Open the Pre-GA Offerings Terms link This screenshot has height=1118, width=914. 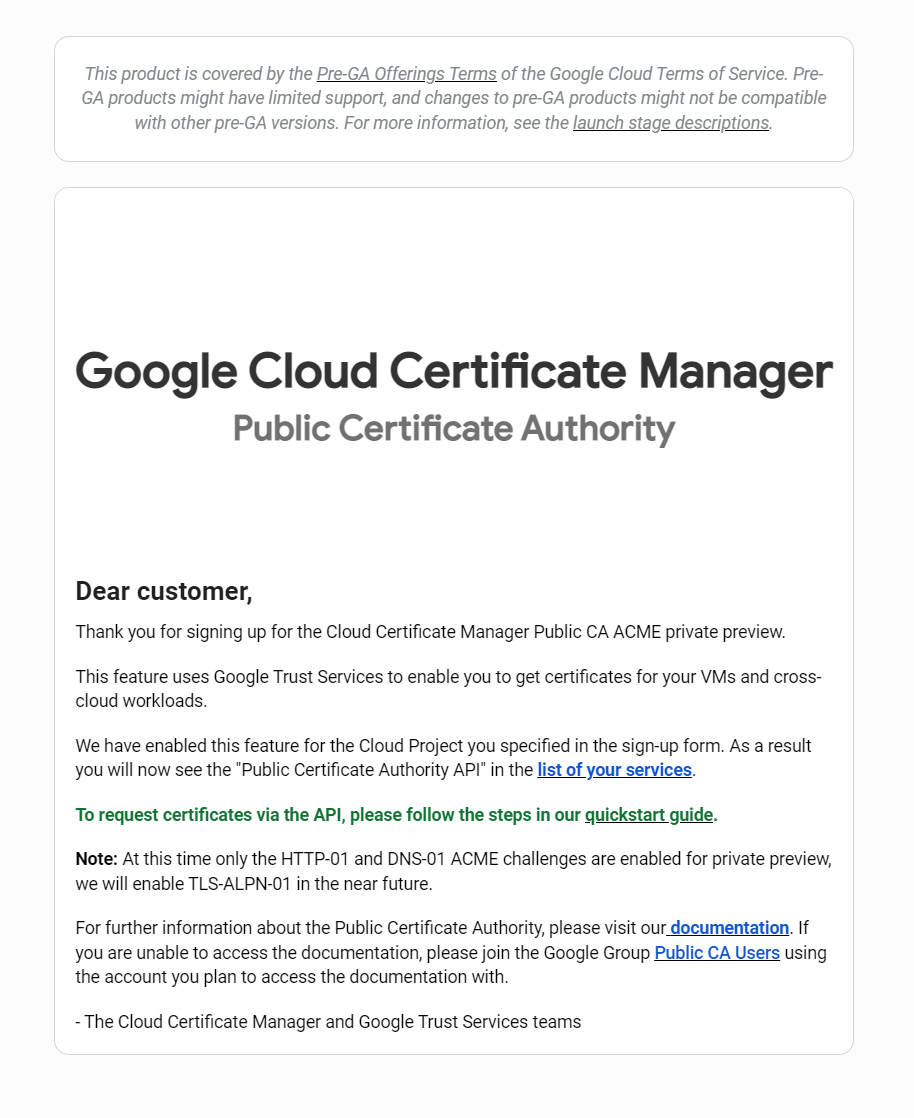[406, 74]
